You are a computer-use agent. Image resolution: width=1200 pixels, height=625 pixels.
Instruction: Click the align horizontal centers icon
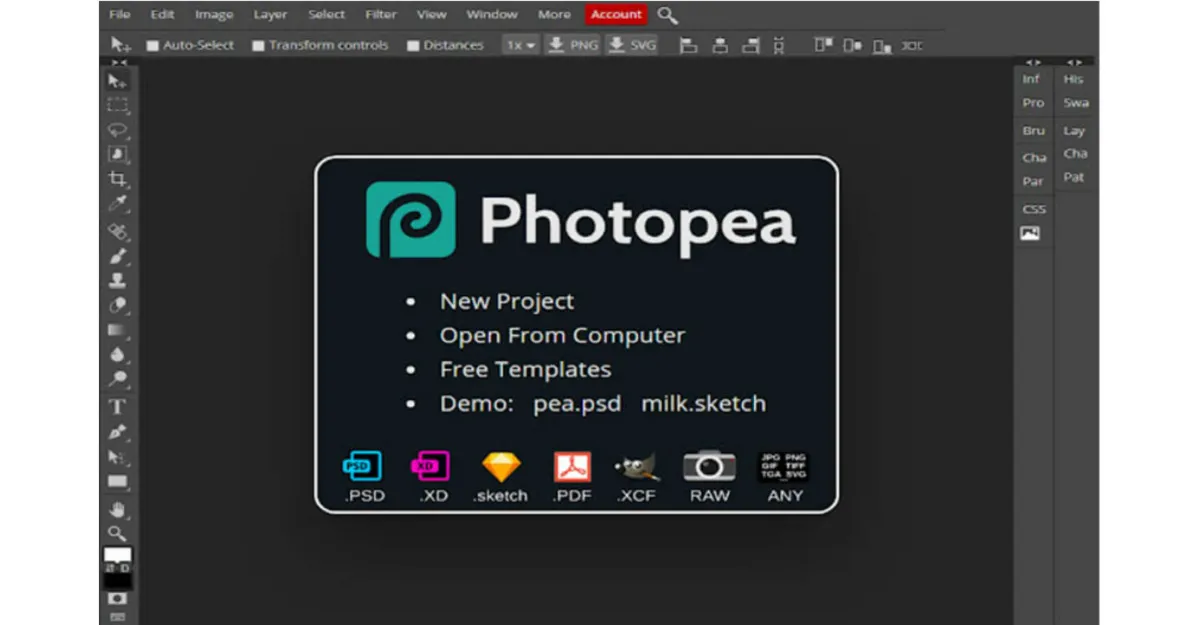(x=719, y=45)
